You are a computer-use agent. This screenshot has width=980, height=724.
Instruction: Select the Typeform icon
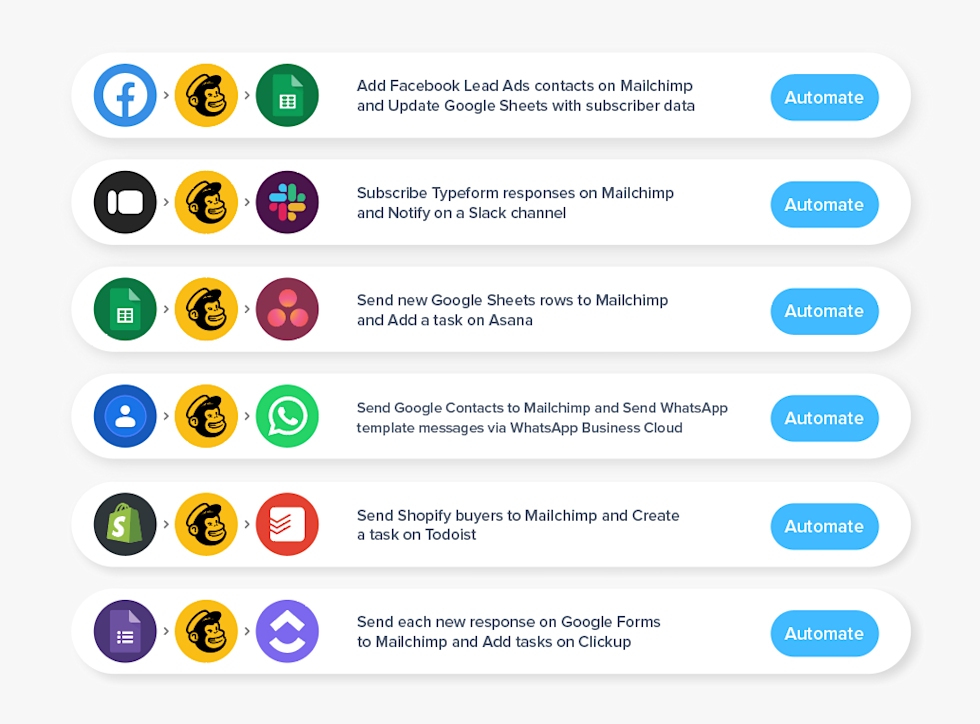click(x=124, y=202)
